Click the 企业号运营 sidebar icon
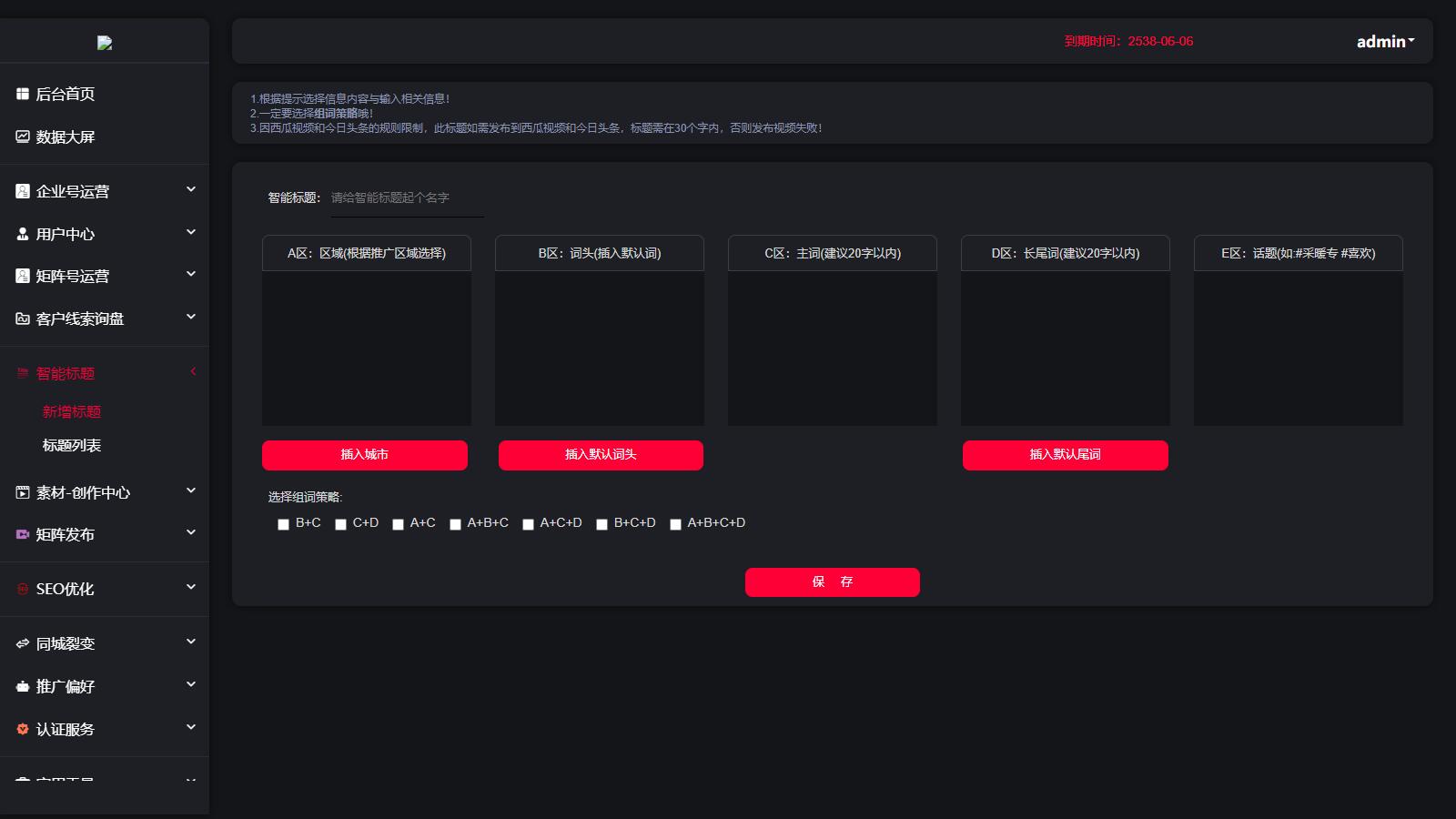This screenshot has height=819, width=1456. (x=23, y=191)
